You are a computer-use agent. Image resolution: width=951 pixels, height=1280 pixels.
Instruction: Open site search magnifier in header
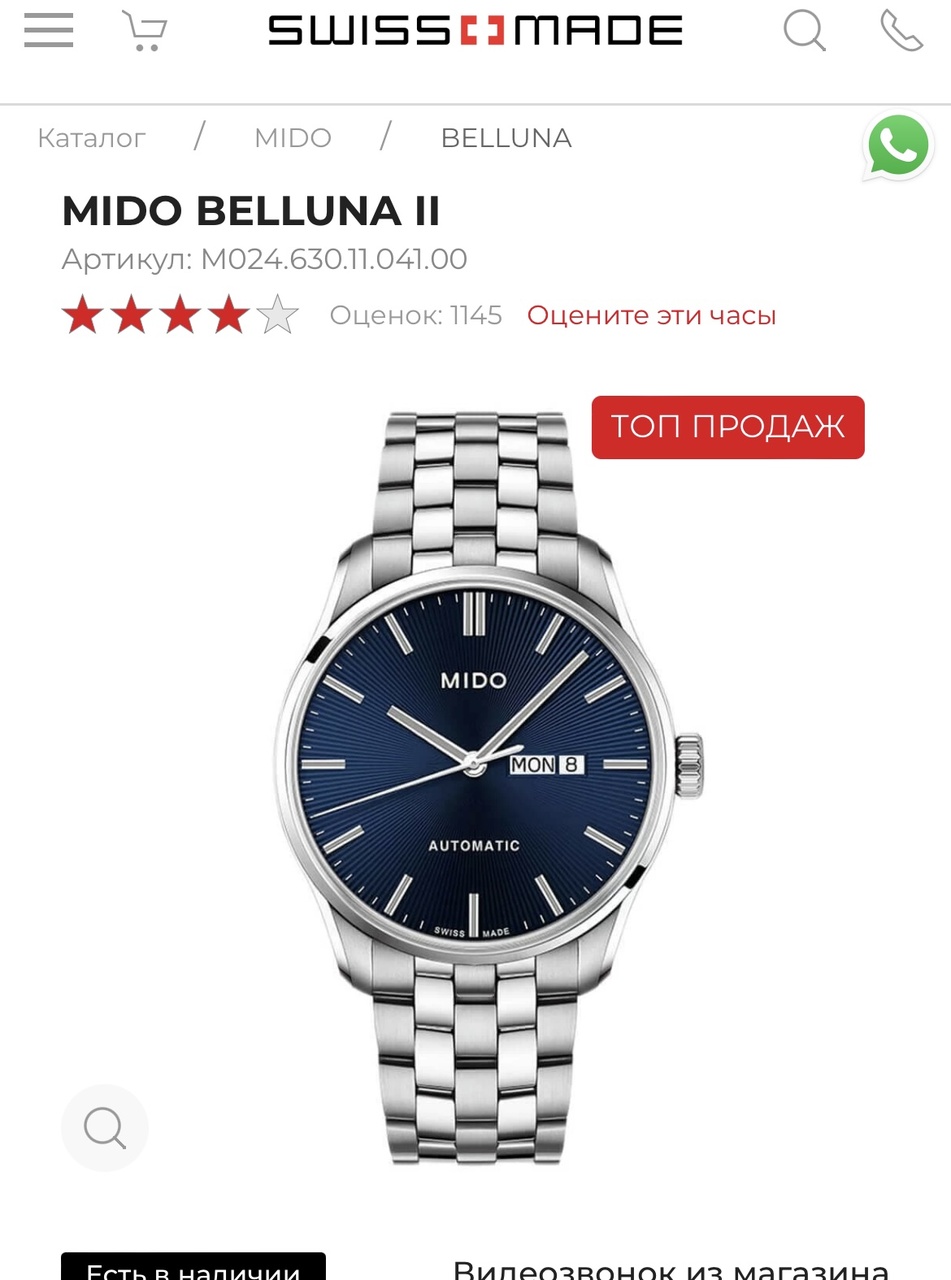pyautogui.click(x=805, y=30)
